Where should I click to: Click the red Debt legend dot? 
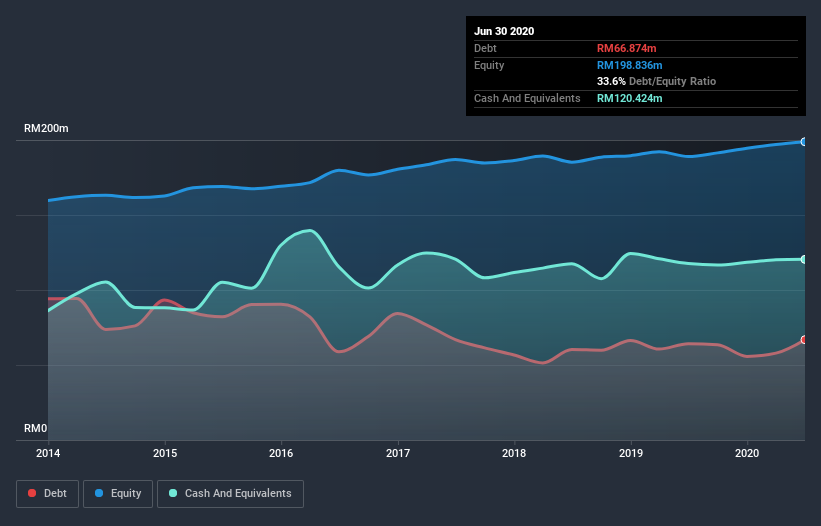pyautogui.click(x=32, y=493)
